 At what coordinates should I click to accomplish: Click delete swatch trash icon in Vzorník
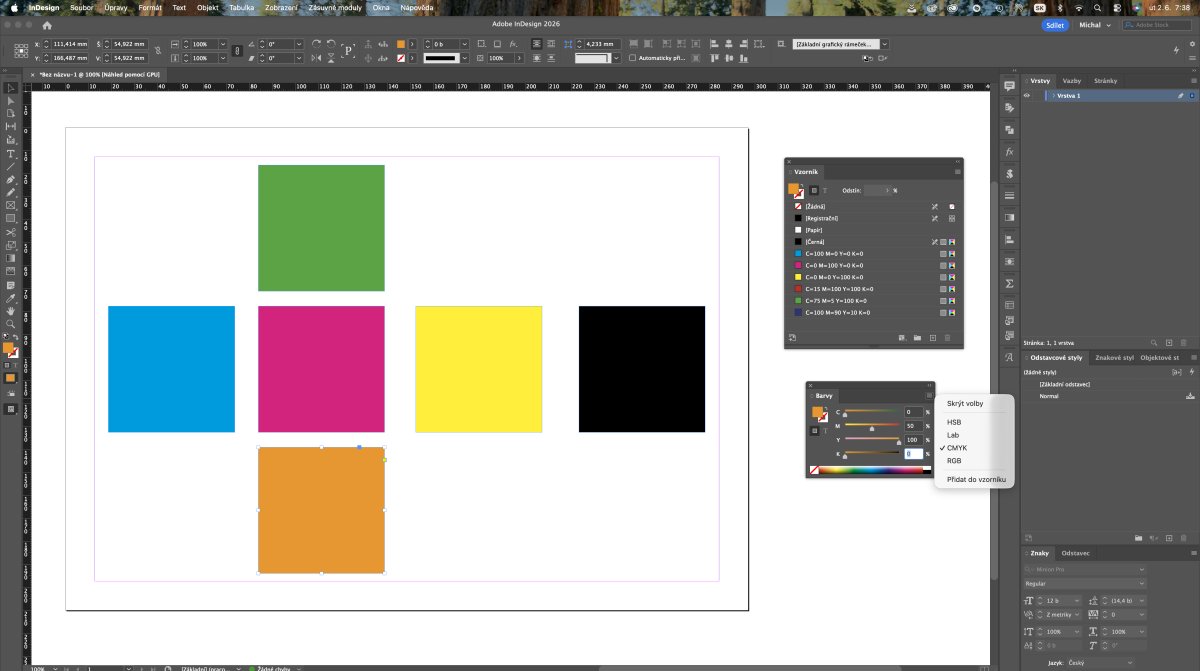948,338
